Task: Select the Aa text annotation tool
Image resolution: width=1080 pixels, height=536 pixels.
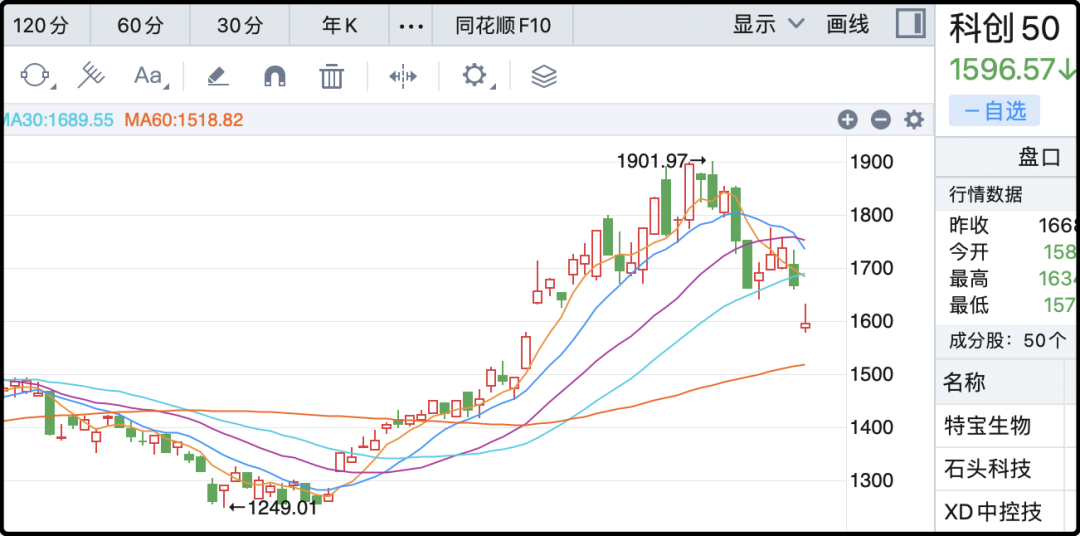Action: point(149,75)
